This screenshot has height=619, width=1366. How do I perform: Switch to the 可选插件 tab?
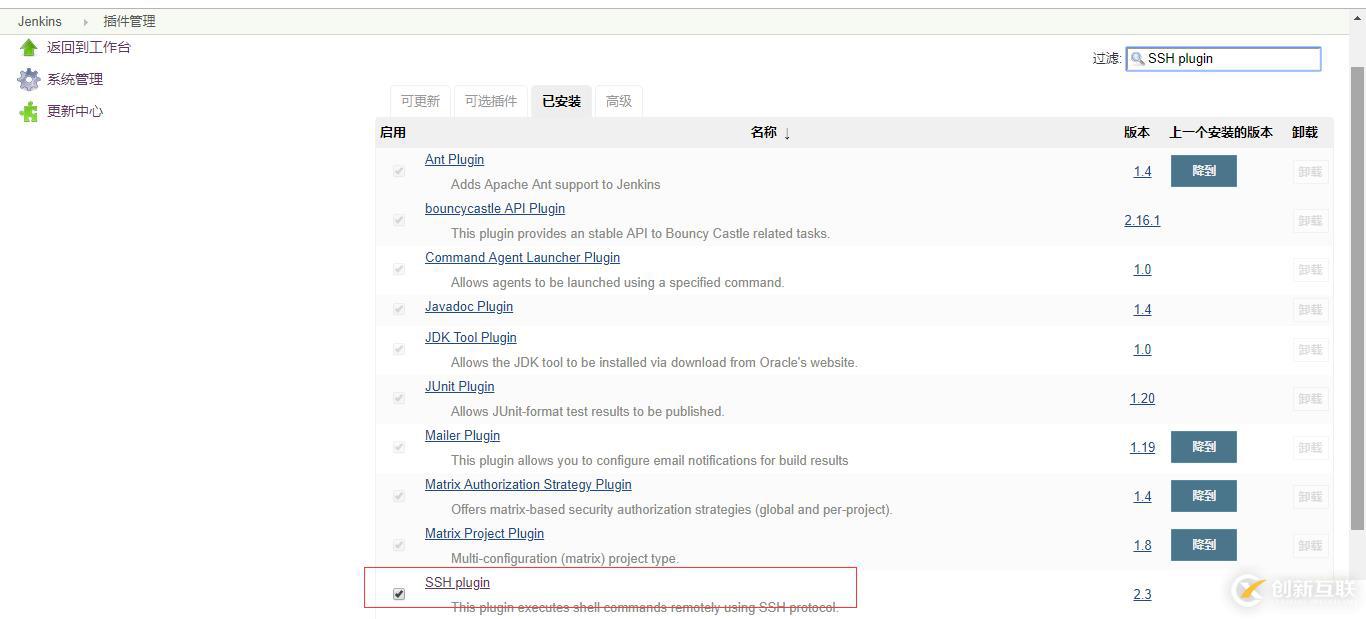click(491, 101)
